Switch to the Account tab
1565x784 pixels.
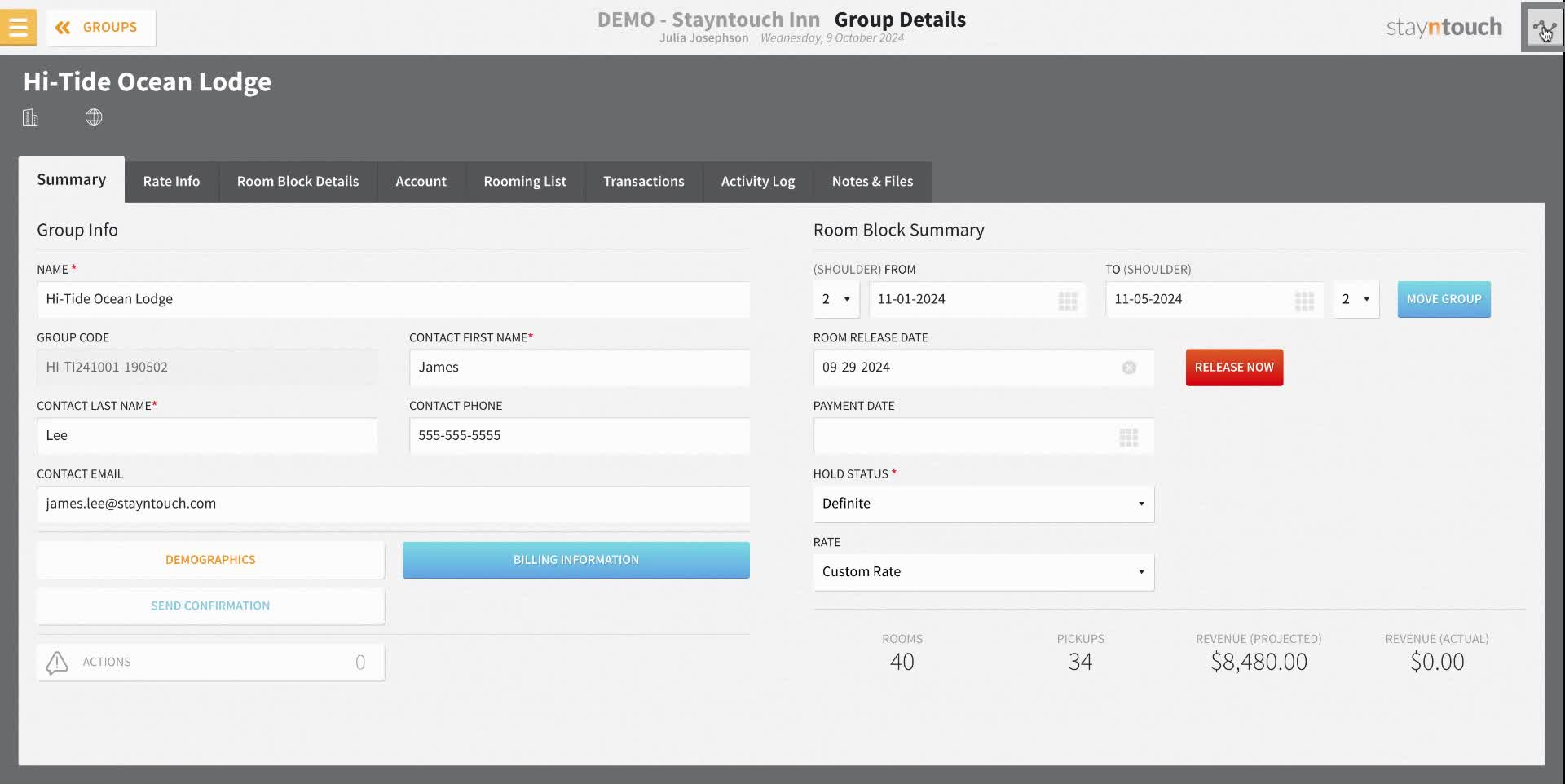click(x=421, y=182)
